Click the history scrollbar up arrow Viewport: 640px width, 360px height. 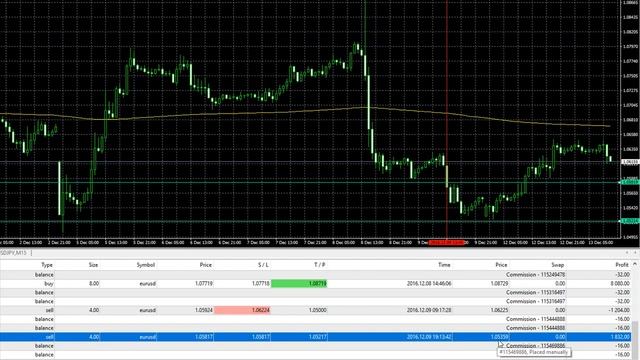pos(635,264)
